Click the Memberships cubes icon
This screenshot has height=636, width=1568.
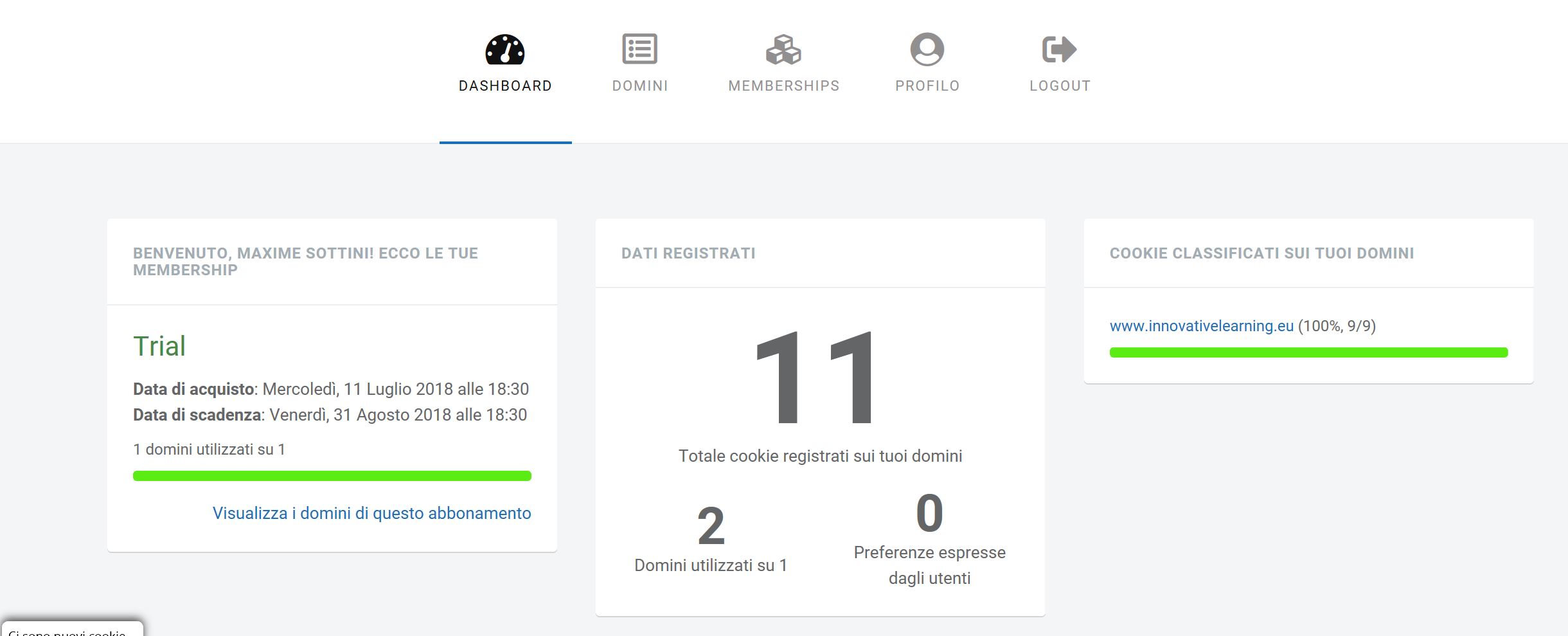[783, 50]
